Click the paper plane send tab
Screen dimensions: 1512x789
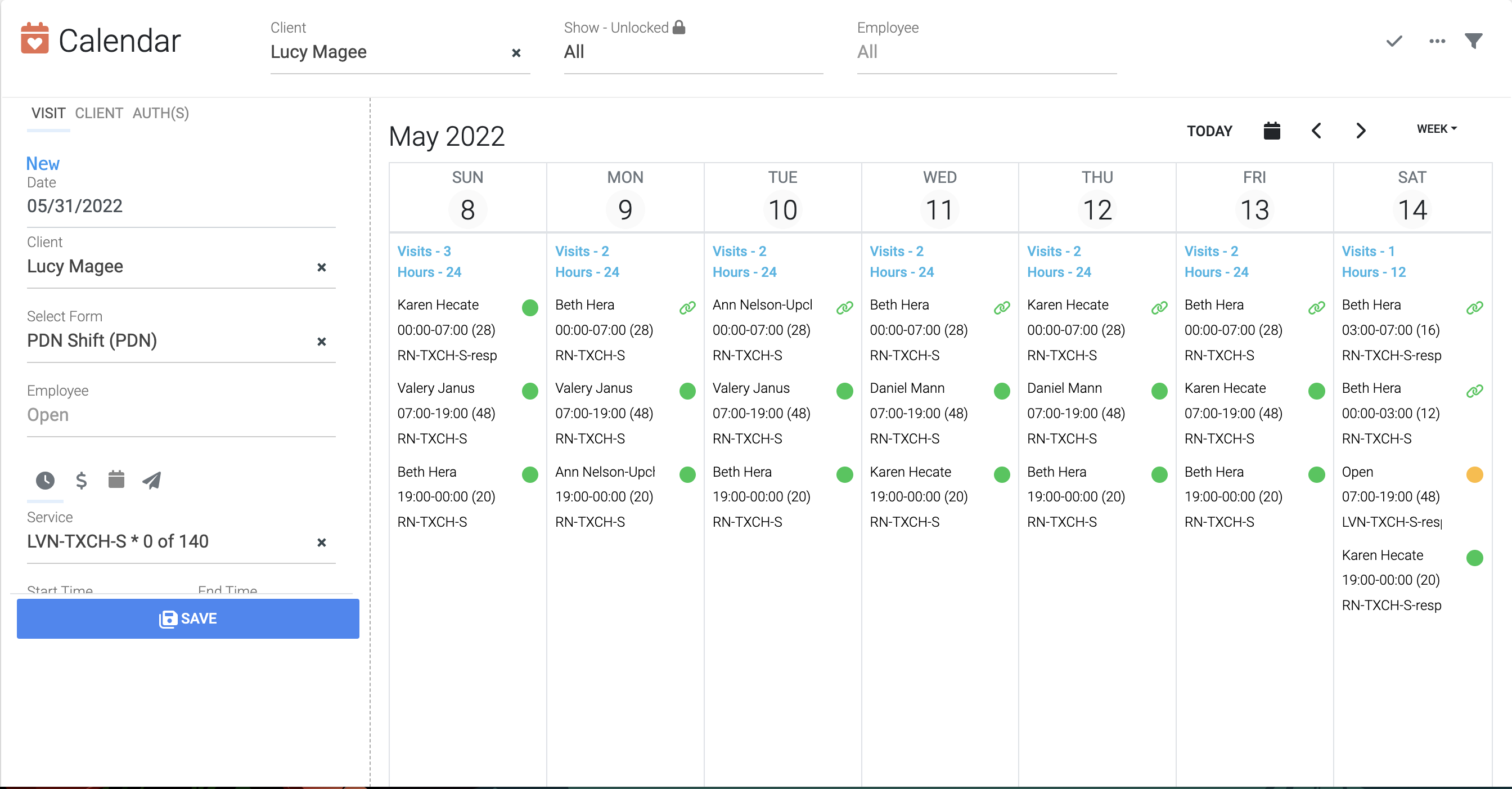[151, 480]
